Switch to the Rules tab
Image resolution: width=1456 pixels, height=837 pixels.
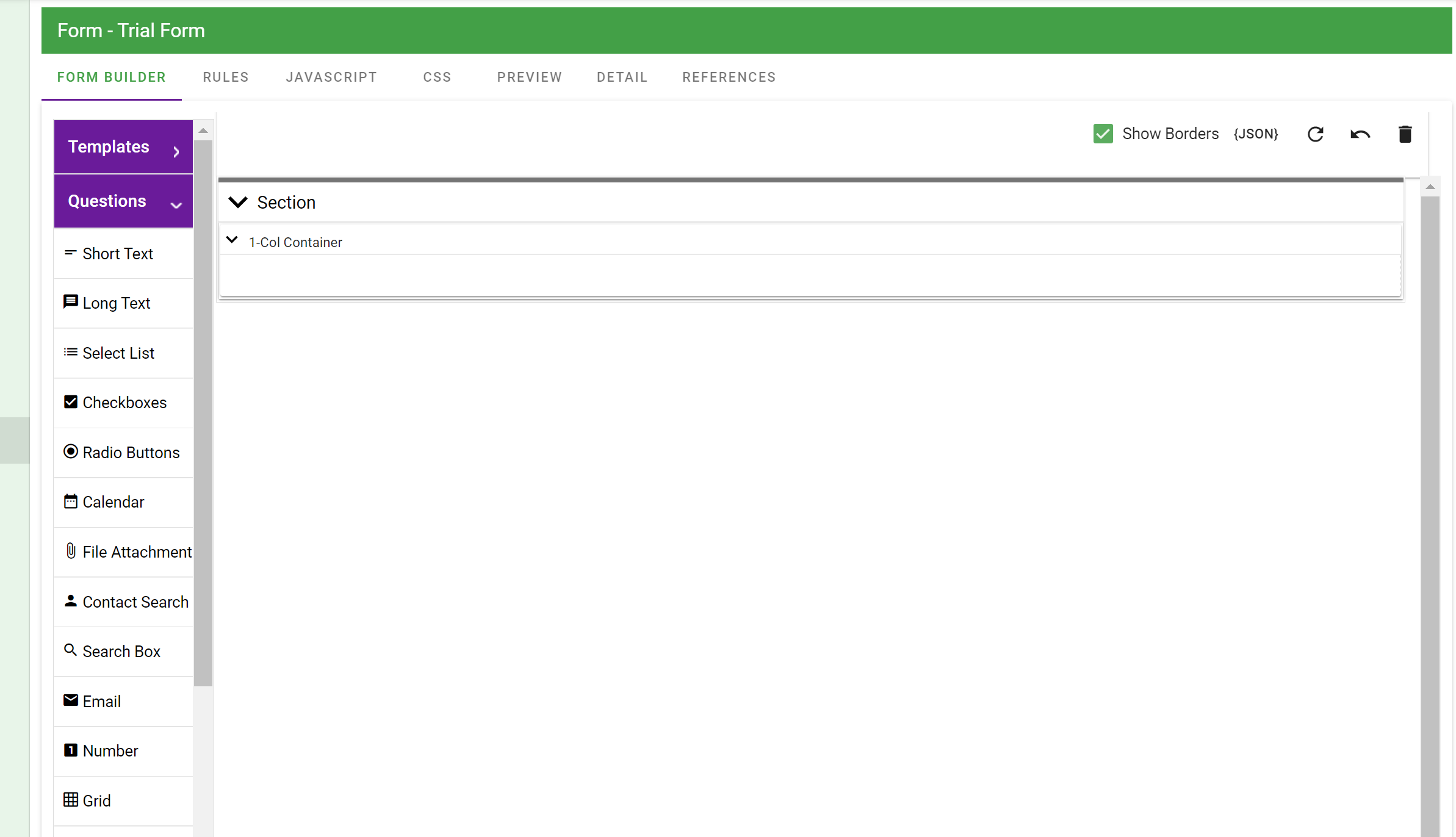pos(226,77)
